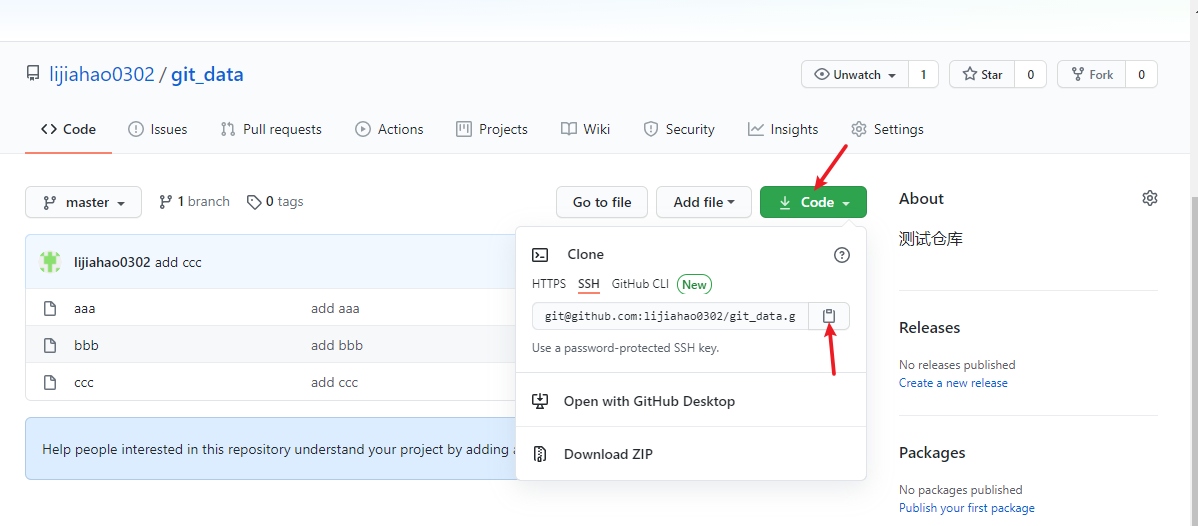Click Create a new release link
This screenshot has width=1198, height=526.
click(953, 383)
